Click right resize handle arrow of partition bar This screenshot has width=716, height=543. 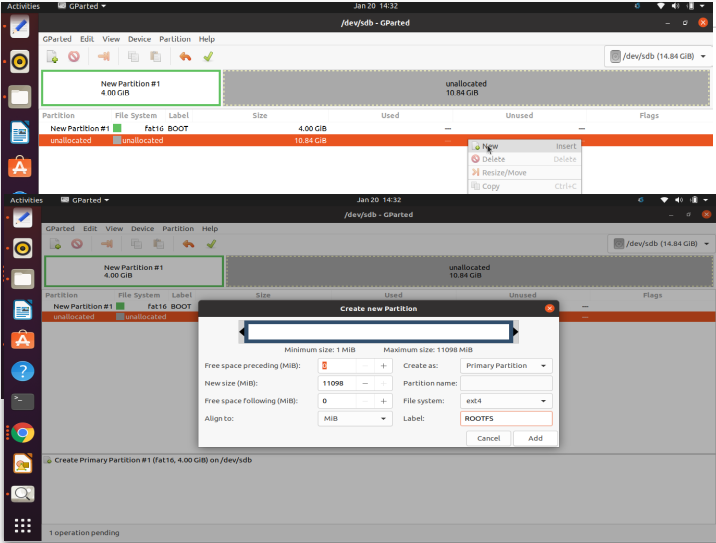tap(516, 332)
